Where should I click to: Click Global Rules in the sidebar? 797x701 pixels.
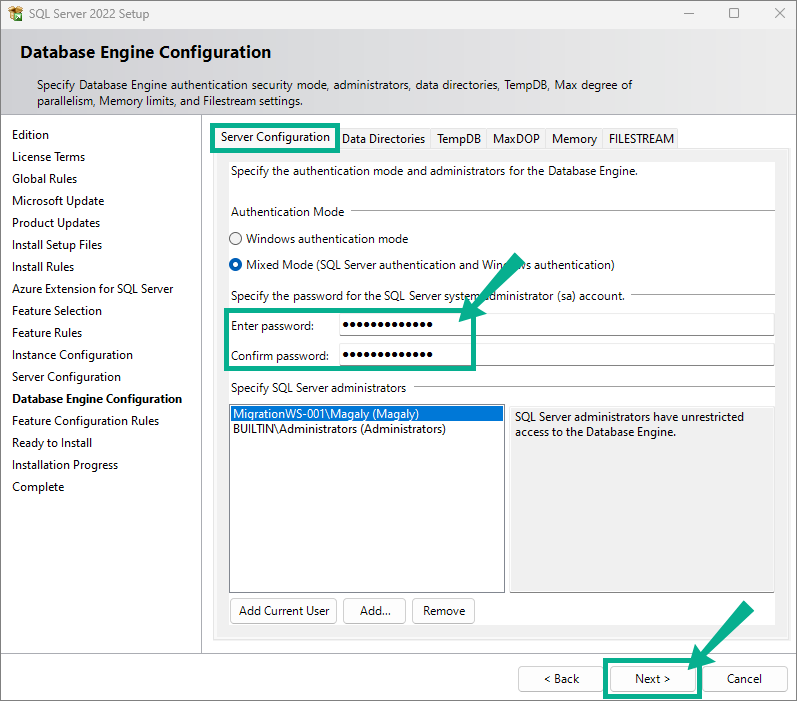[44, 179]
